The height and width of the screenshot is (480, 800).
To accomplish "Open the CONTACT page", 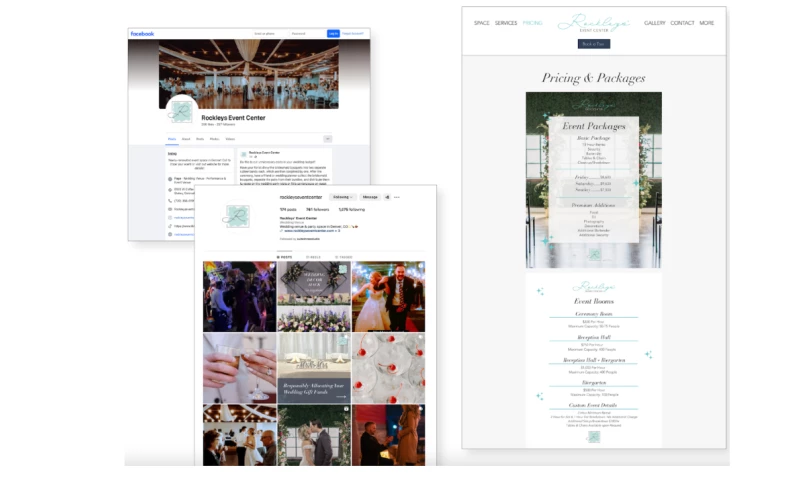I will pyautogui.click(x=682, y=23).
